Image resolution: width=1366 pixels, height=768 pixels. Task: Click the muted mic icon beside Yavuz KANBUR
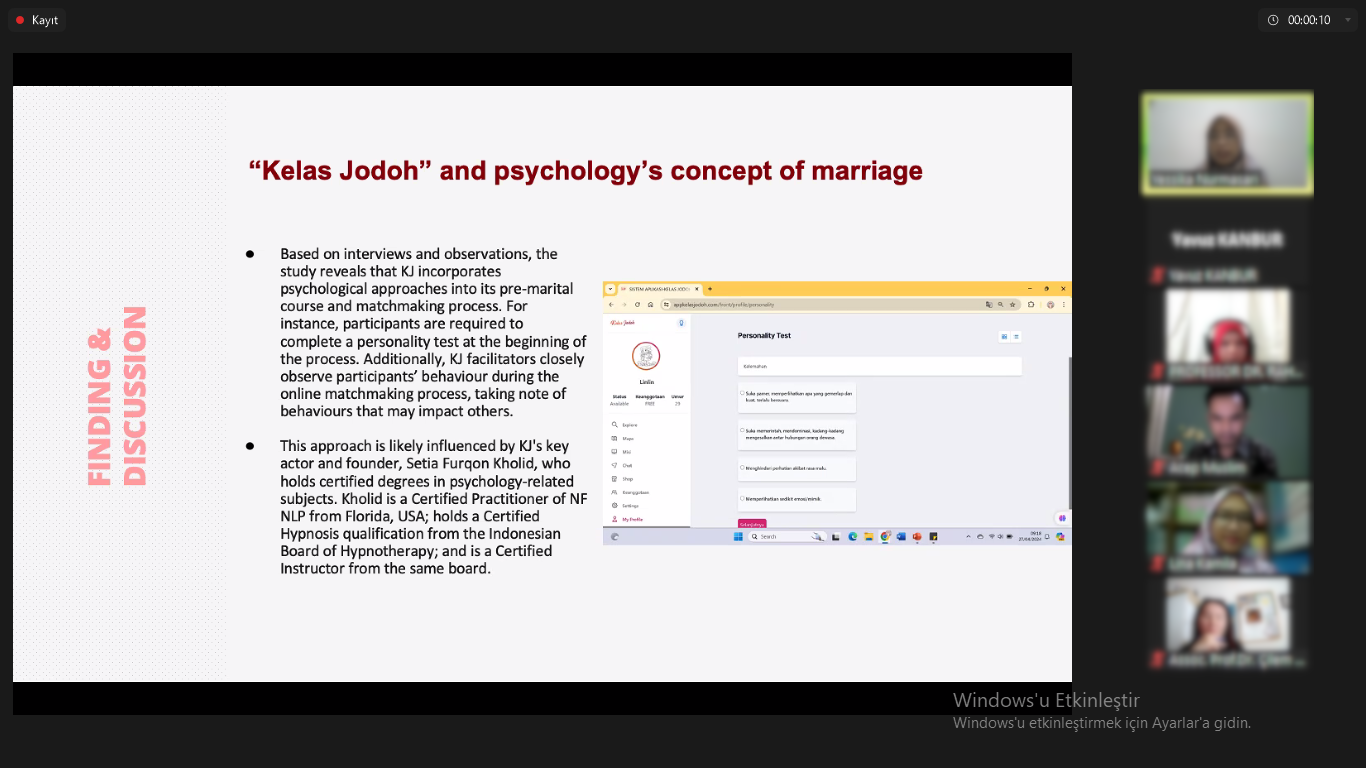[1158, 275]
